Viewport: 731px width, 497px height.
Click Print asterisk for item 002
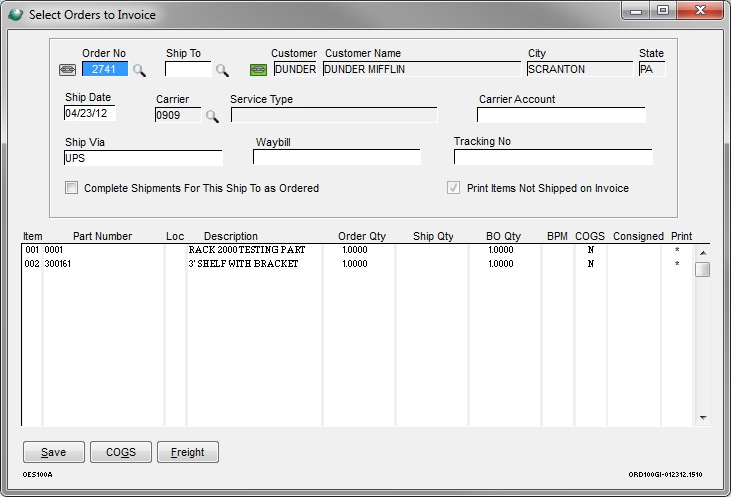click(677, 264)
